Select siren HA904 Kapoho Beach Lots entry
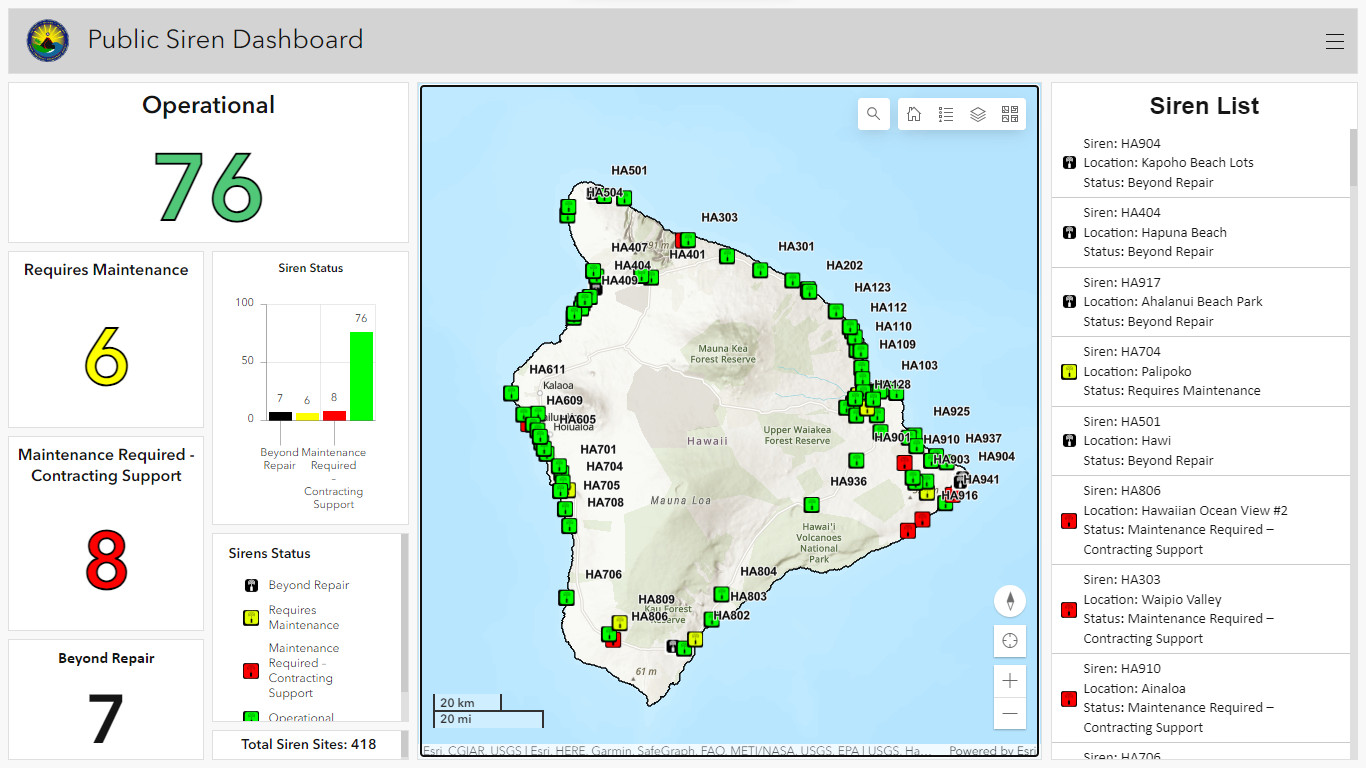The height and width of the screenshot is (768, 1366). [x=1200, y=163]
